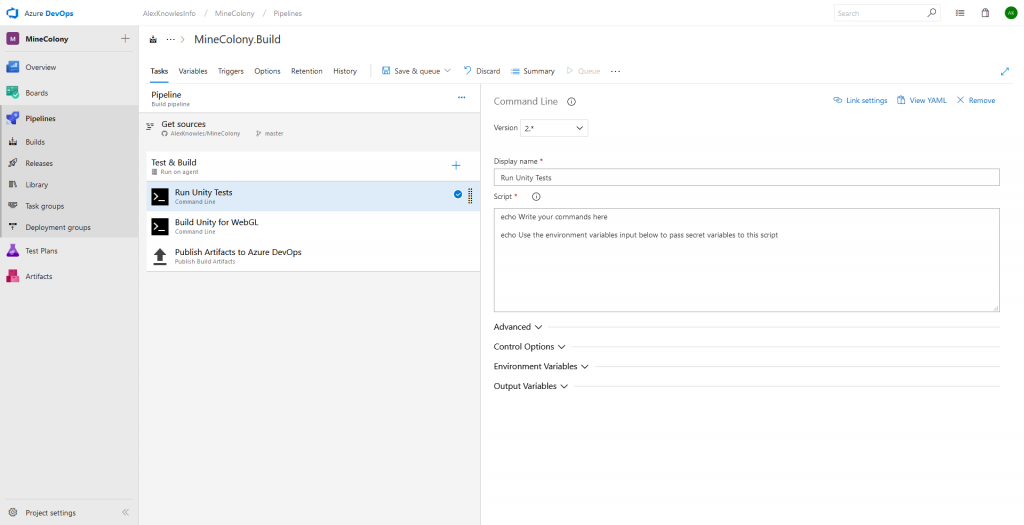Screen dimensions: 1024x525
Task: Expand the Control Options section
Action: [529, 347]
